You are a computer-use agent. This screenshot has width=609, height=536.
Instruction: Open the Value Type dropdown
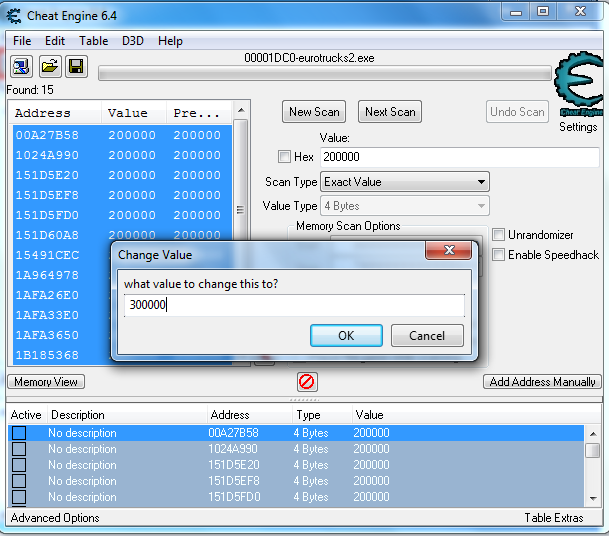404,206
